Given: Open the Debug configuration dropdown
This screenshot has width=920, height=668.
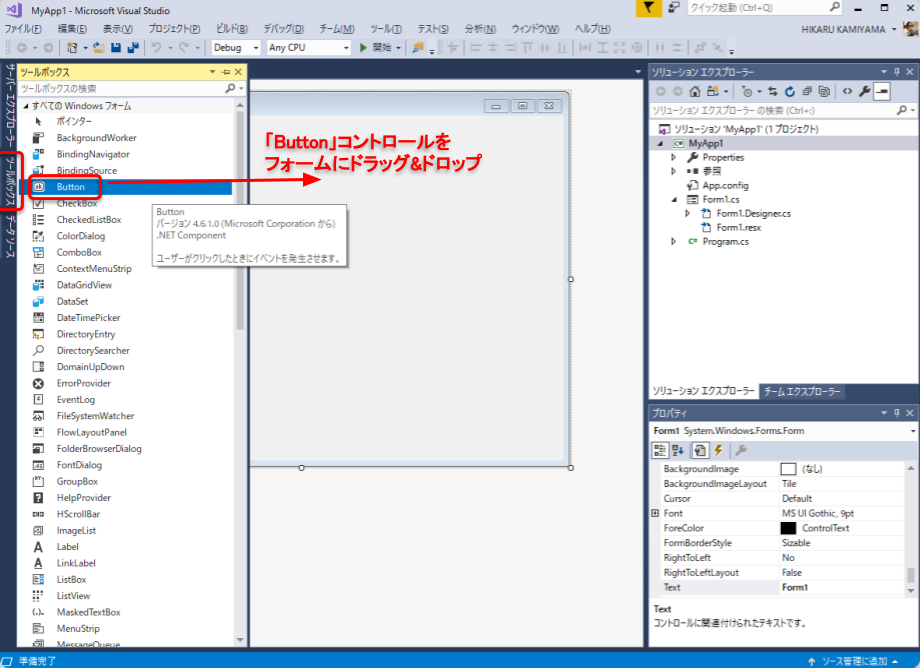Looking at the screenshot, I should tap(256, 48).
